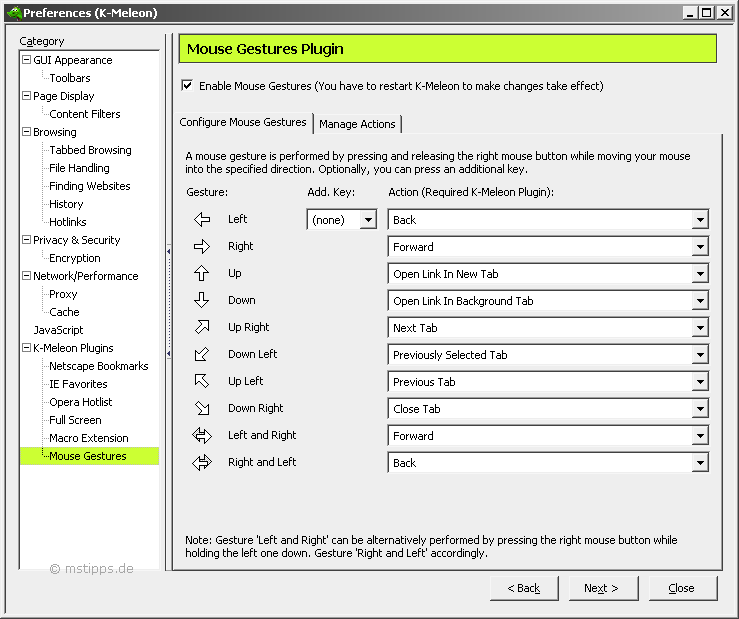Open the Encryption category
This screenshot has height=619, width=739.
[x=75, y=258]
